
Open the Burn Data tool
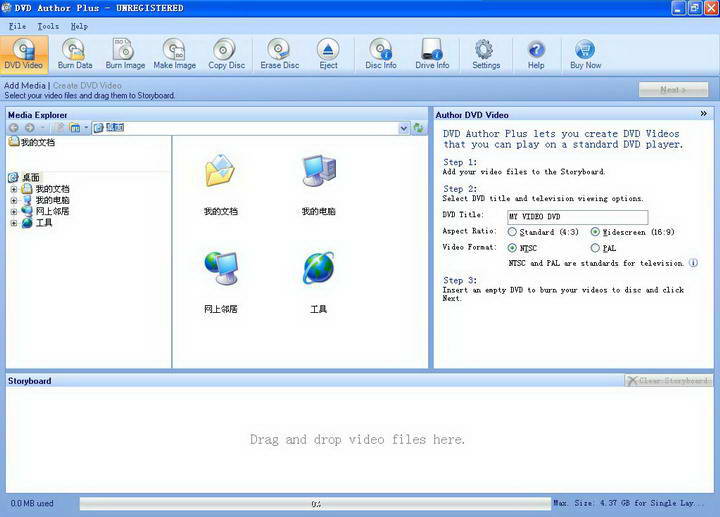[x=75, y=54]
